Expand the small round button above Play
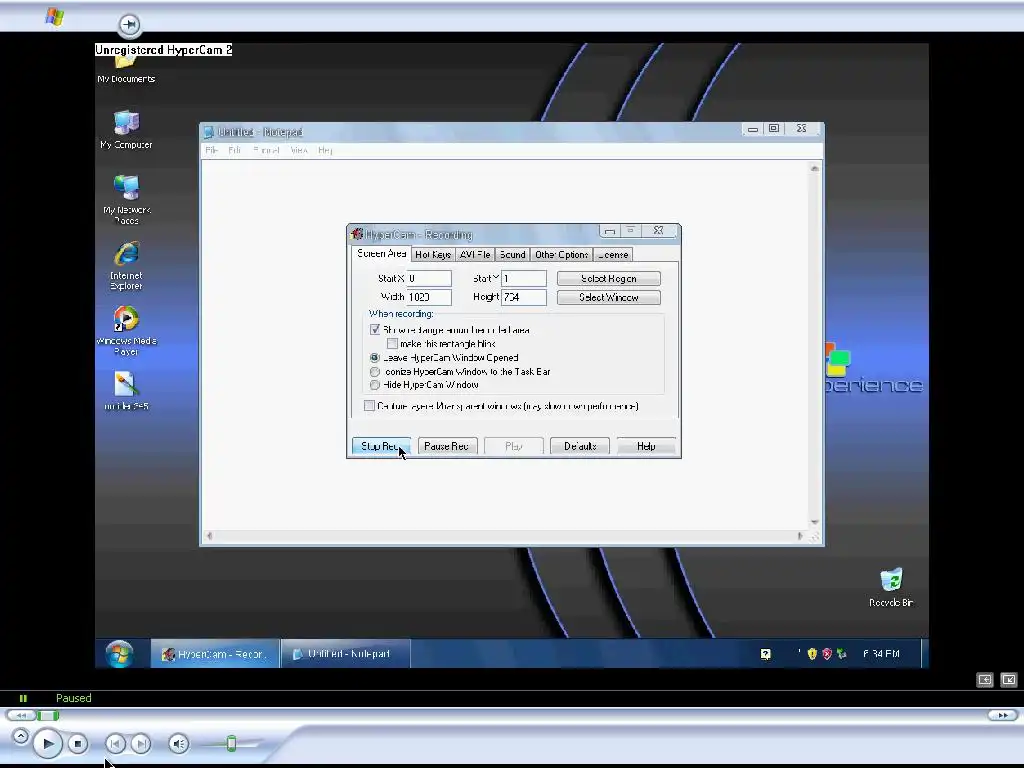 coord(20,736)
